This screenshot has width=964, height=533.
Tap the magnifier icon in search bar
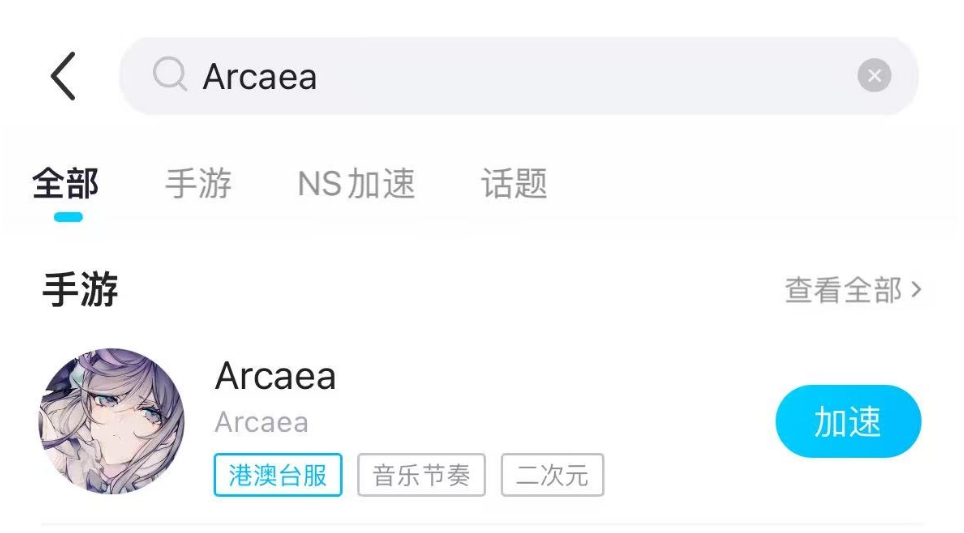tap(170, 75)
